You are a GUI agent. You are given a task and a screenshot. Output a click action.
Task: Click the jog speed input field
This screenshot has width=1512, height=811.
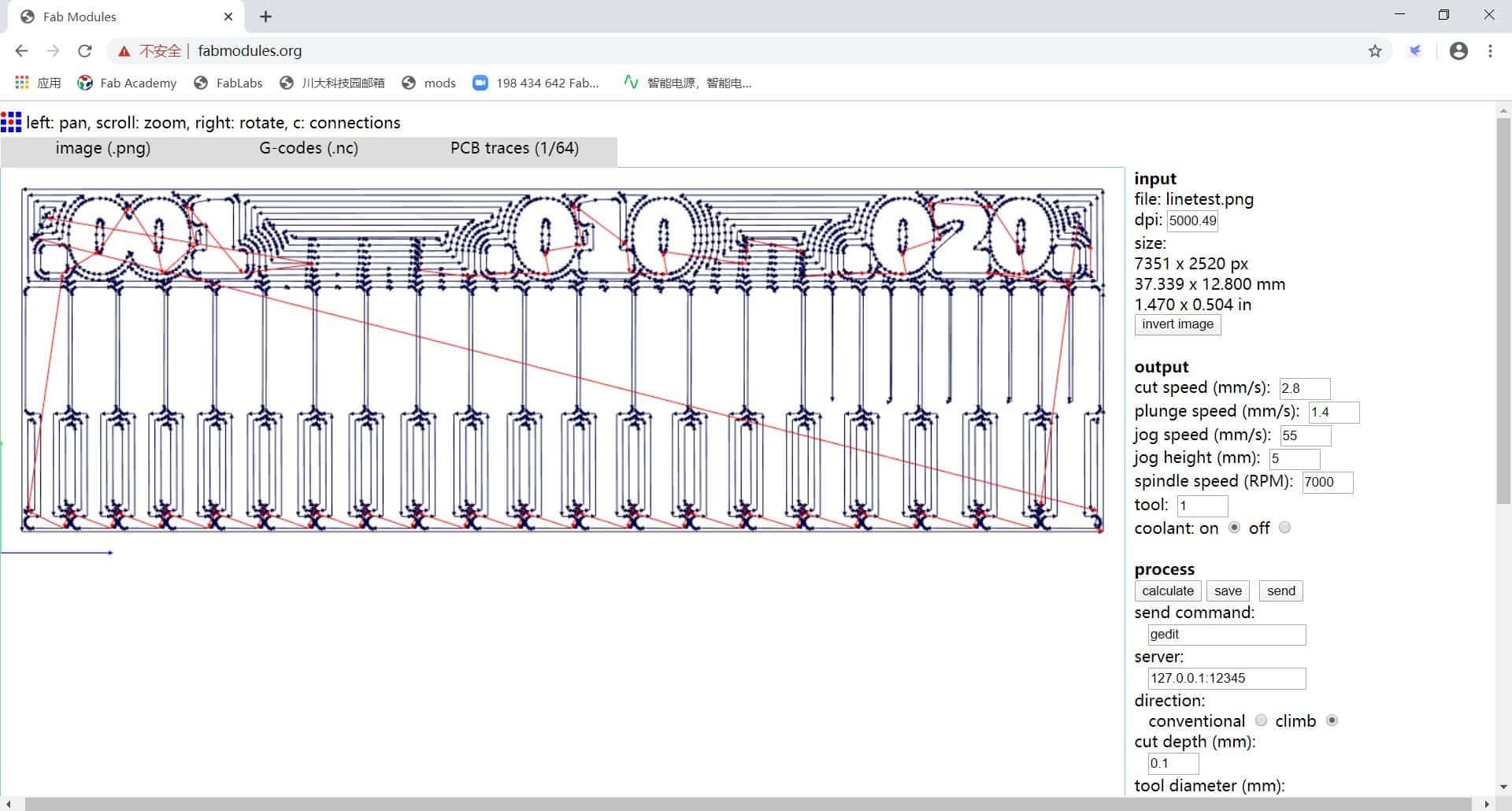[x=1306, y=436]
